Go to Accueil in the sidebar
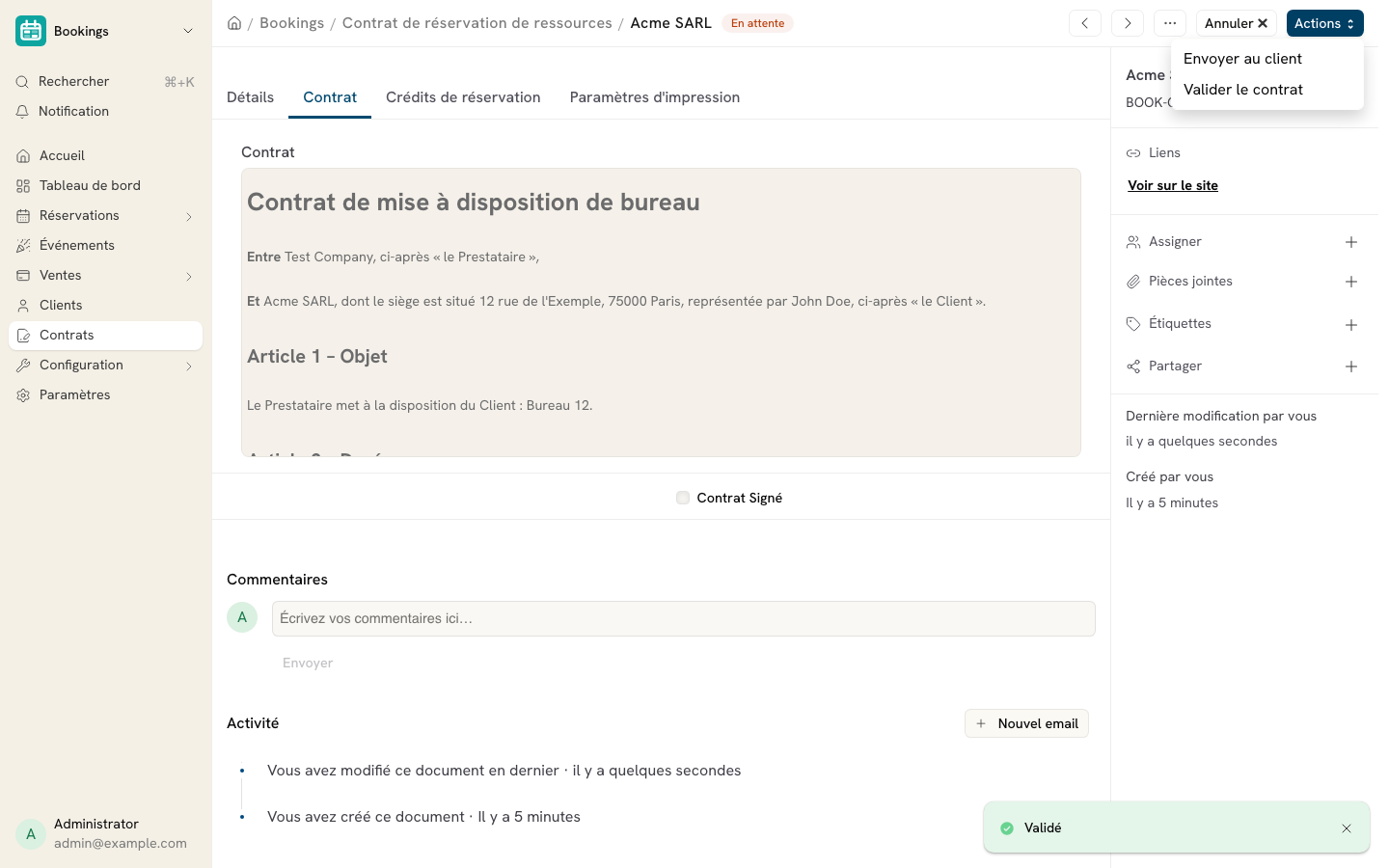 click(x=106, y=155)
